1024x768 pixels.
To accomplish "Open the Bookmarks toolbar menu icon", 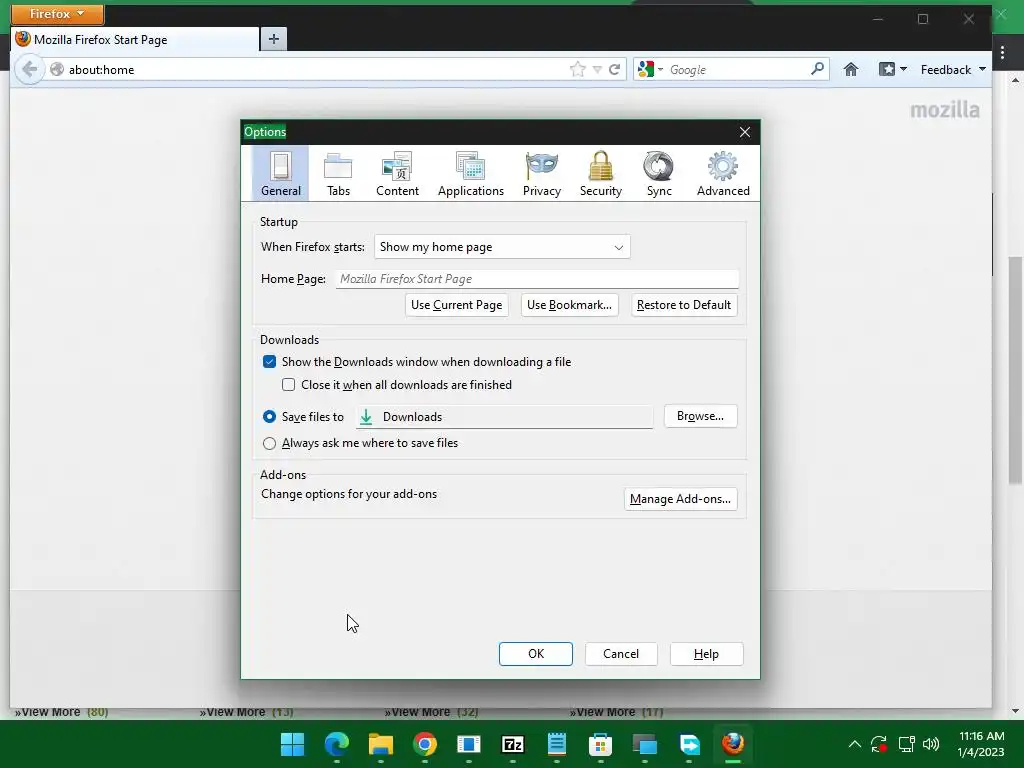I will 892,69.
